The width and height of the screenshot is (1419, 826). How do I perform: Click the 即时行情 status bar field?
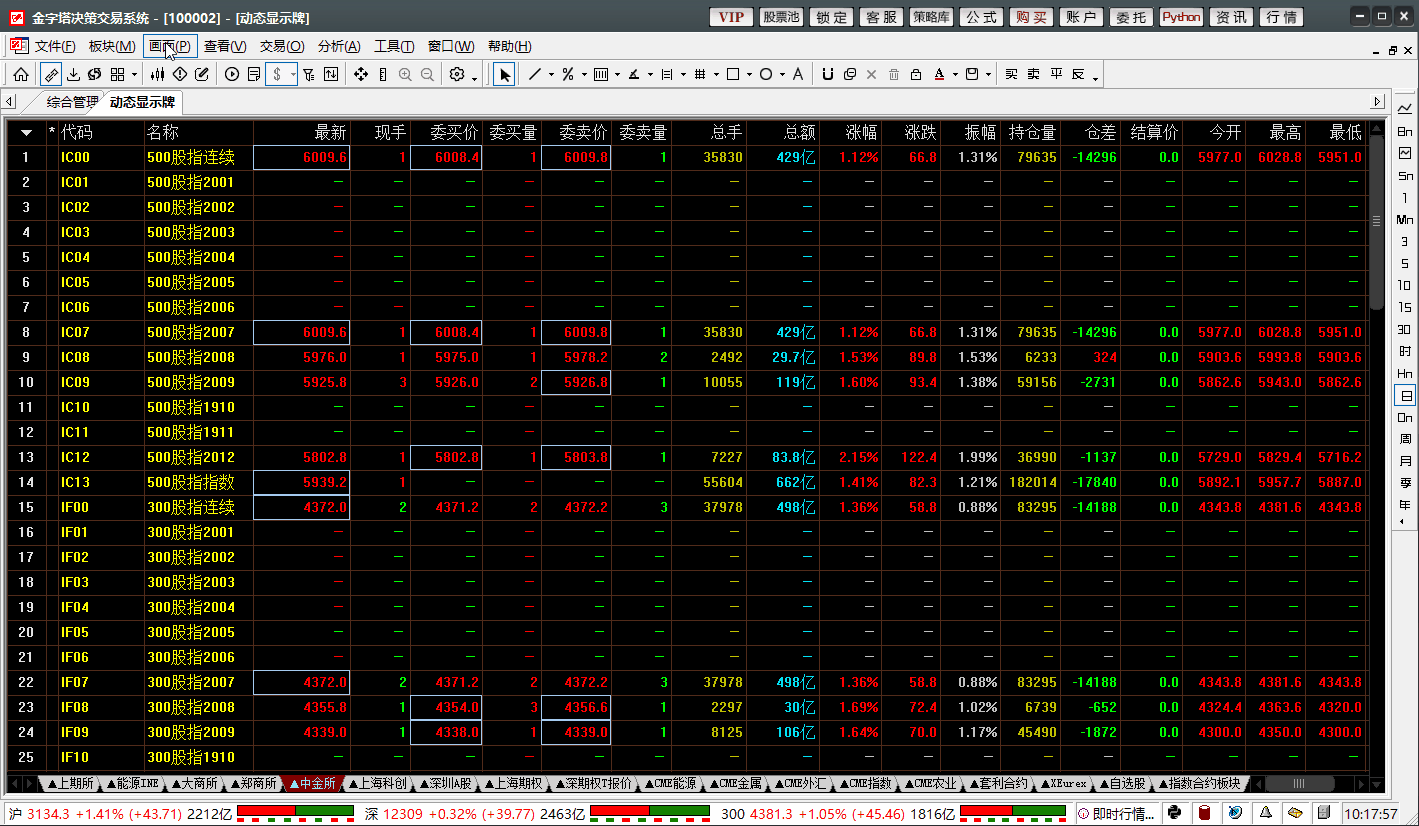click(x=1117, y=813)
